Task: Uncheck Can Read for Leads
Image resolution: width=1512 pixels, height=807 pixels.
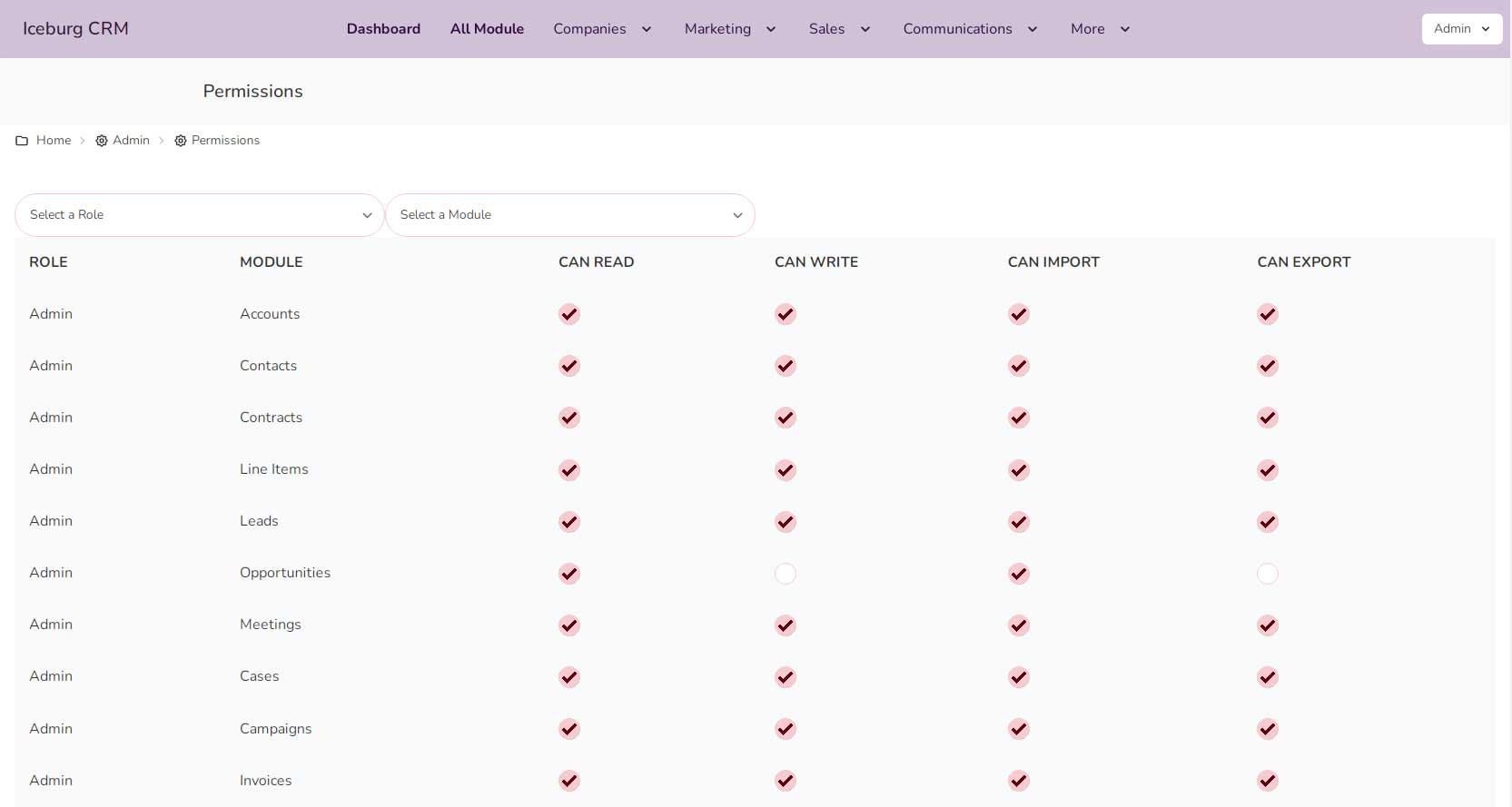Action: coord(569,522)
